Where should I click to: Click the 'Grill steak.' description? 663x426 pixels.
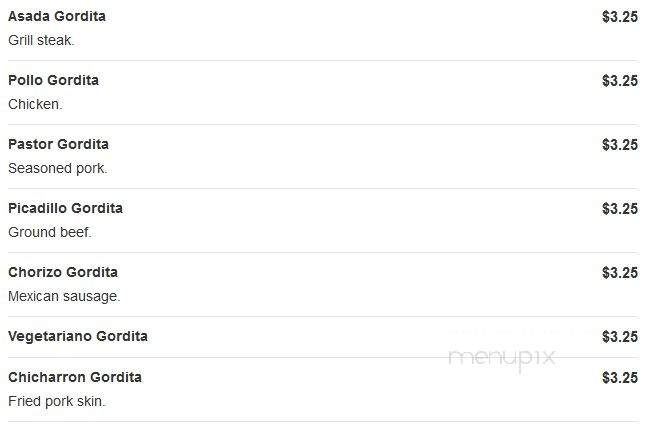tap(41, 40)
